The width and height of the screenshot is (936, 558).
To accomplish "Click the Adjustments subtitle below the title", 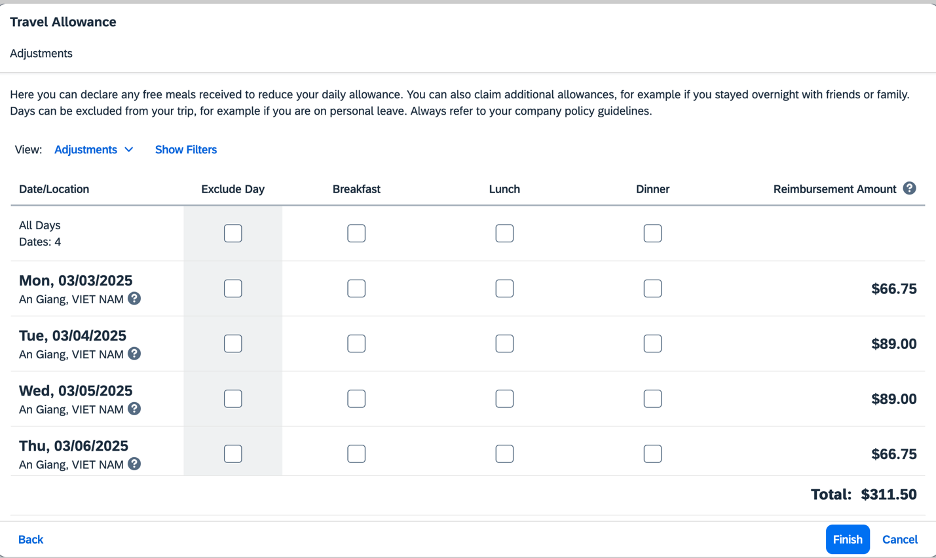I will (x=41, y=53).
